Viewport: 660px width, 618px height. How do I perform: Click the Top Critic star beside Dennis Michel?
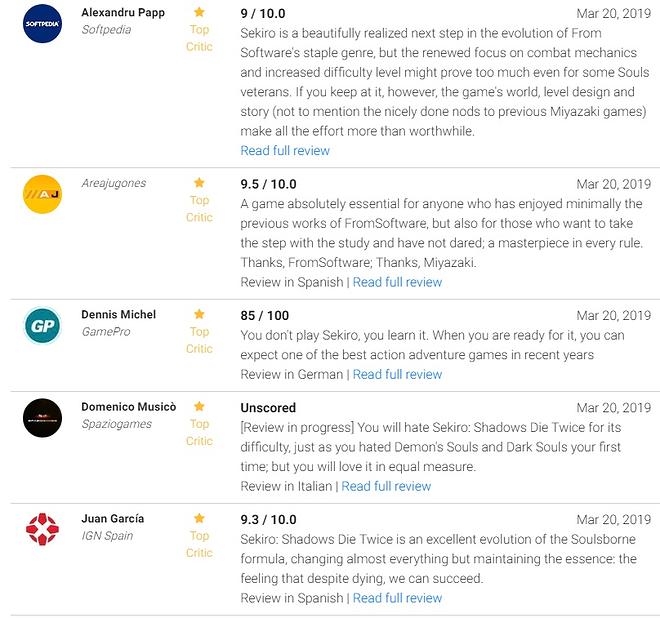tap(199, 314)
